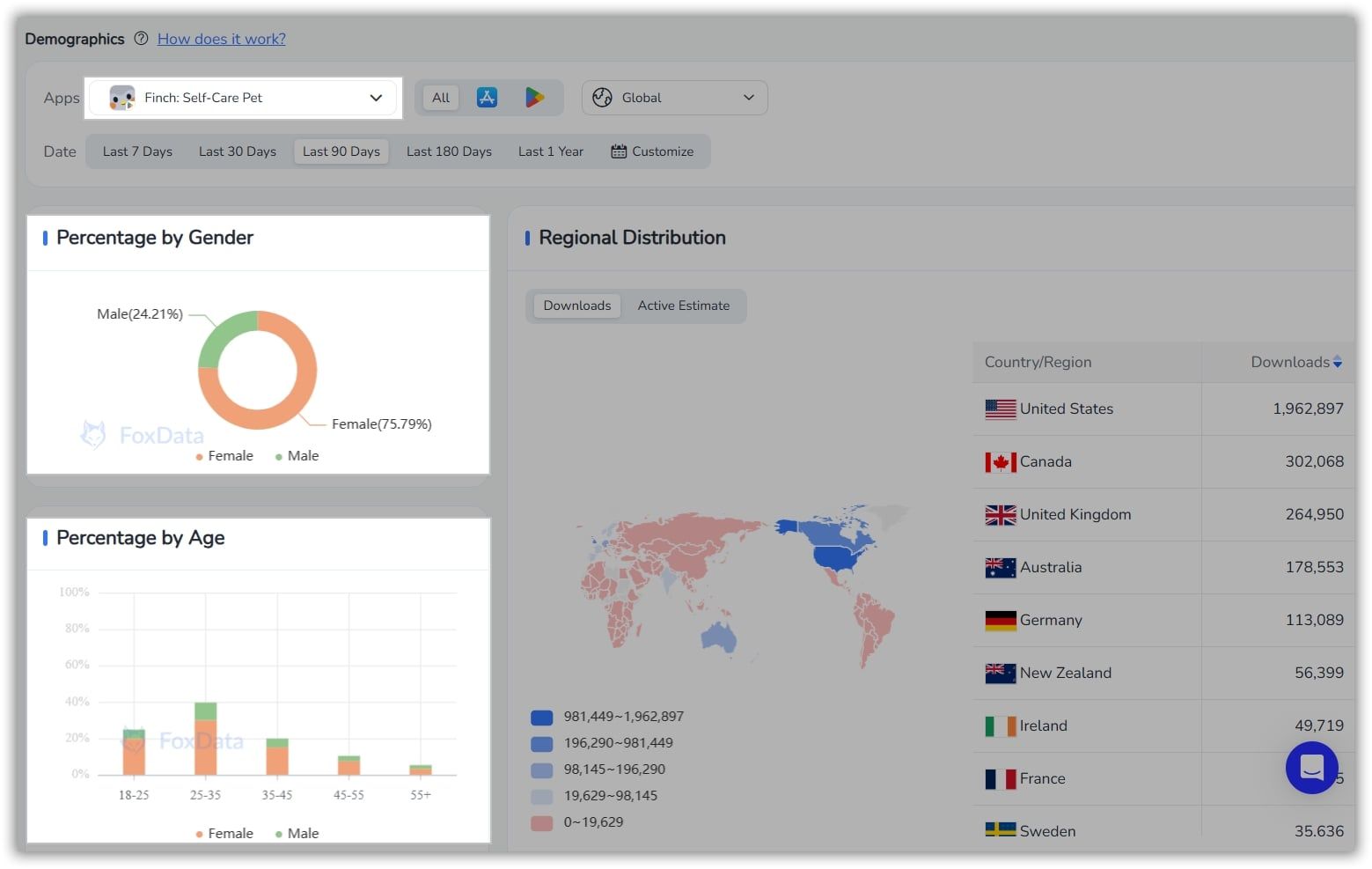Toggle Female legend in age chart
Screen dimensions: 1372x869
pos(224,833)
